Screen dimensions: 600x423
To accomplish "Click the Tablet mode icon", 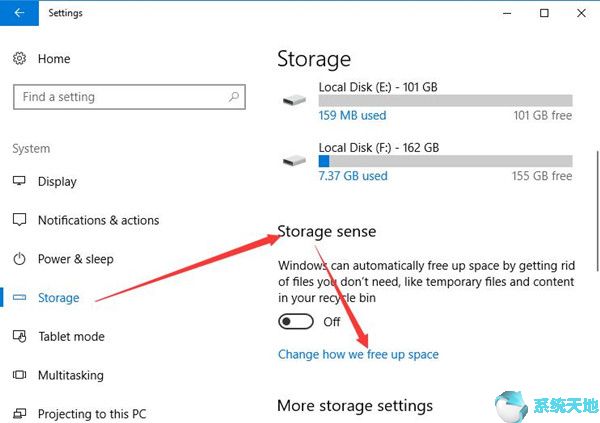I will point(20,337).
